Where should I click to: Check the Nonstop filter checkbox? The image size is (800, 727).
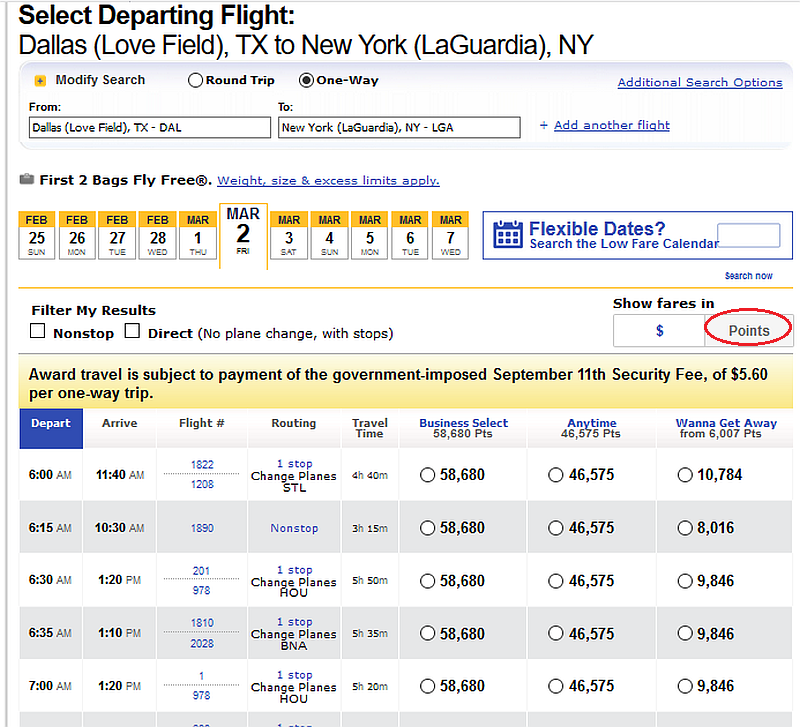[x=37, y=331]
